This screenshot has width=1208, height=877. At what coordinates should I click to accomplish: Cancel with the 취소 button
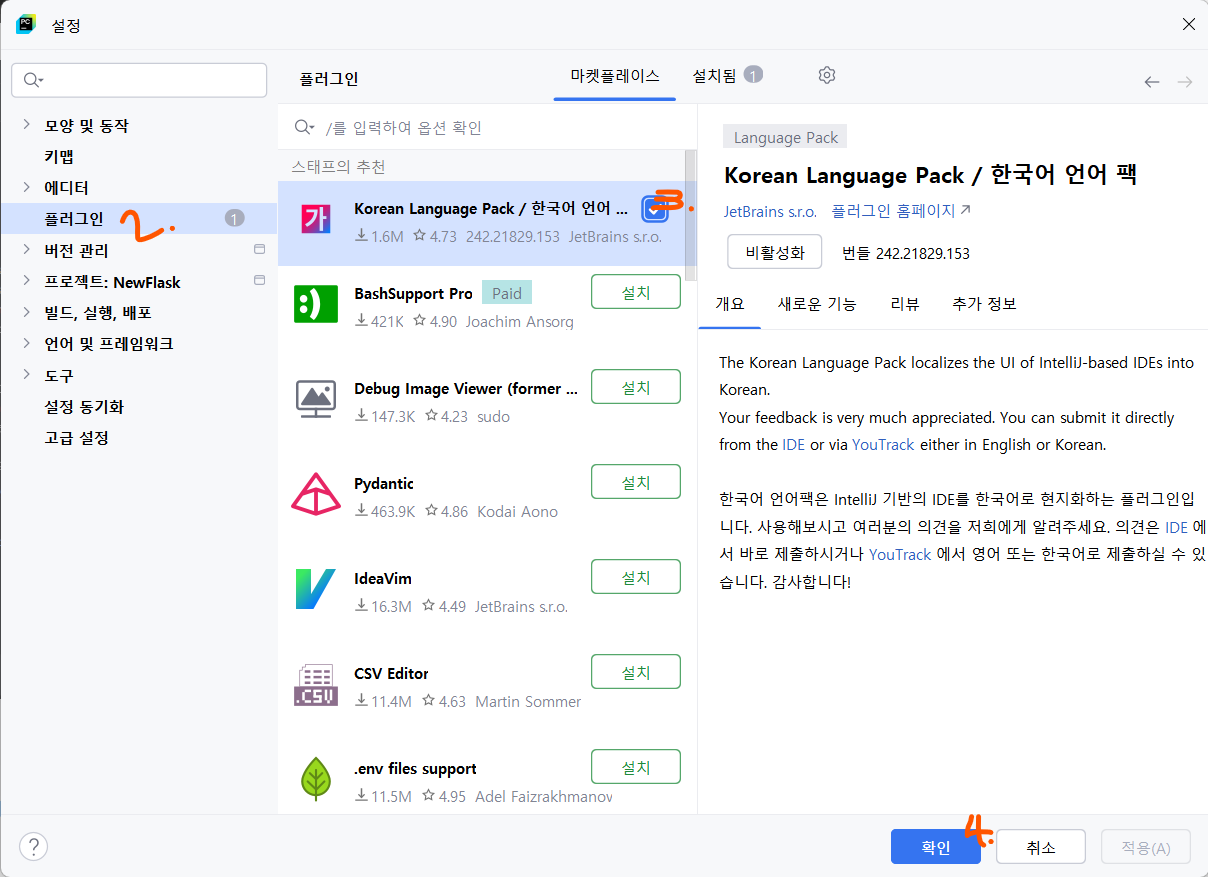(1041, 847)
